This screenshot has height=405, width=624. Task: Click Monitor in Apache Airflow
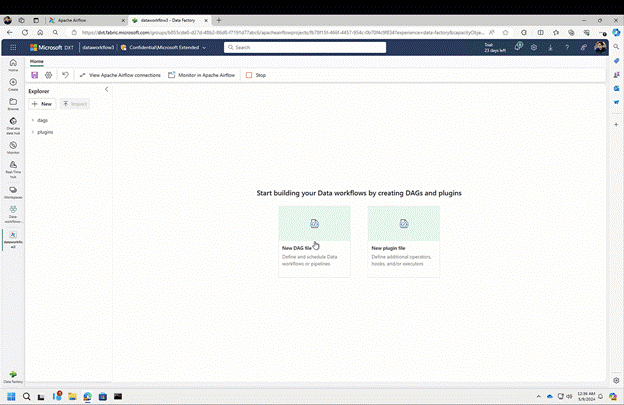tap(201, 75)
